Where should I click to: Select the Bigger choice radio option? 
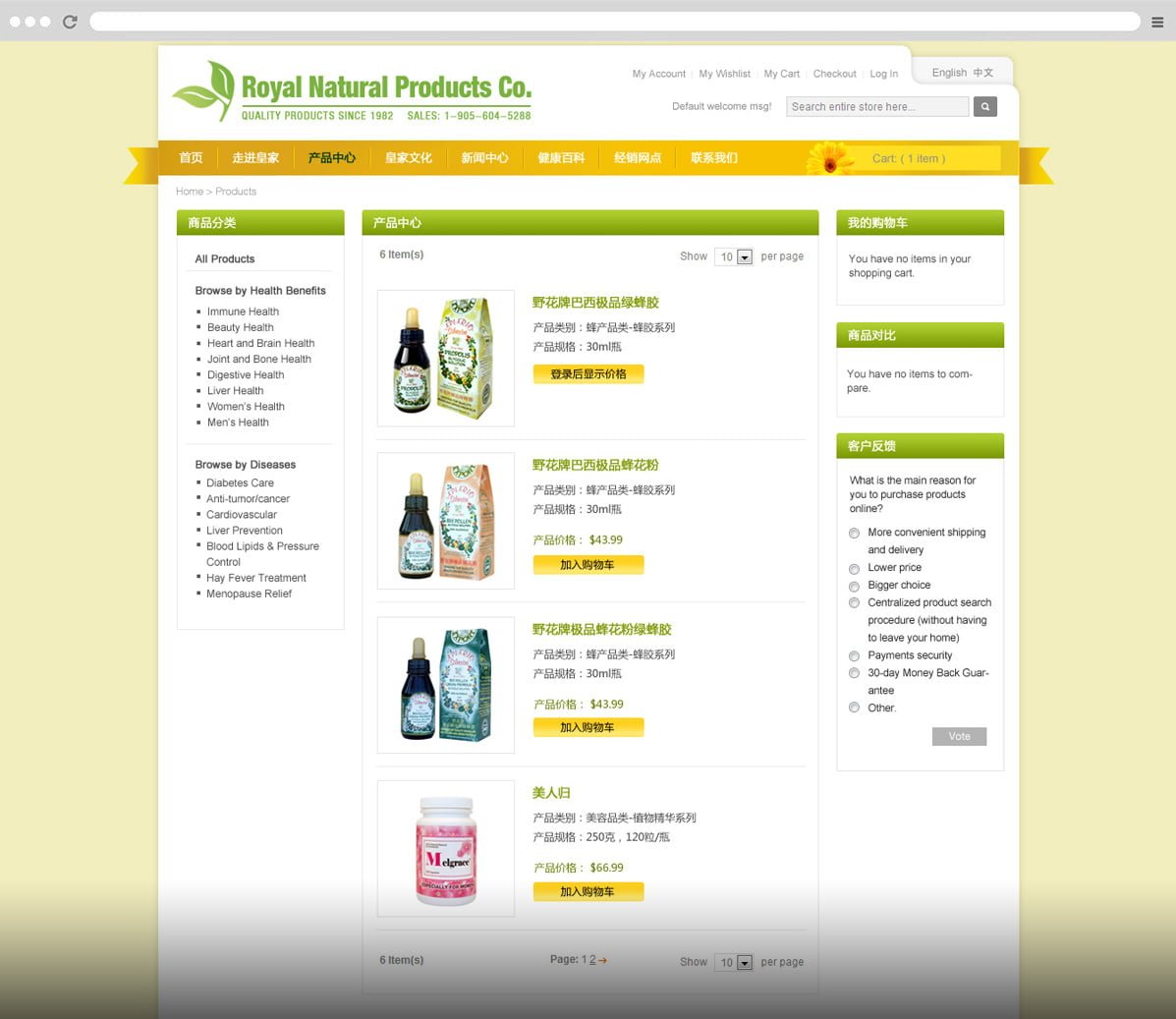(x=854, y=586)
